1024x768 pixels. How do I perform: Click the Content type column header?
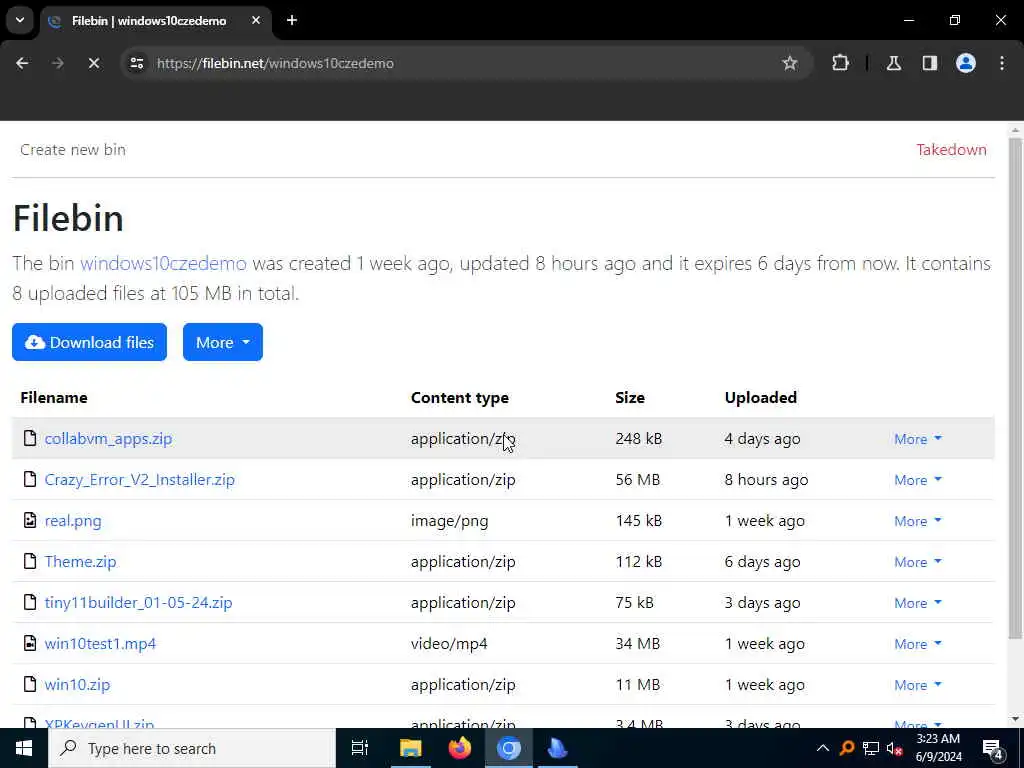tap(460, 398)
